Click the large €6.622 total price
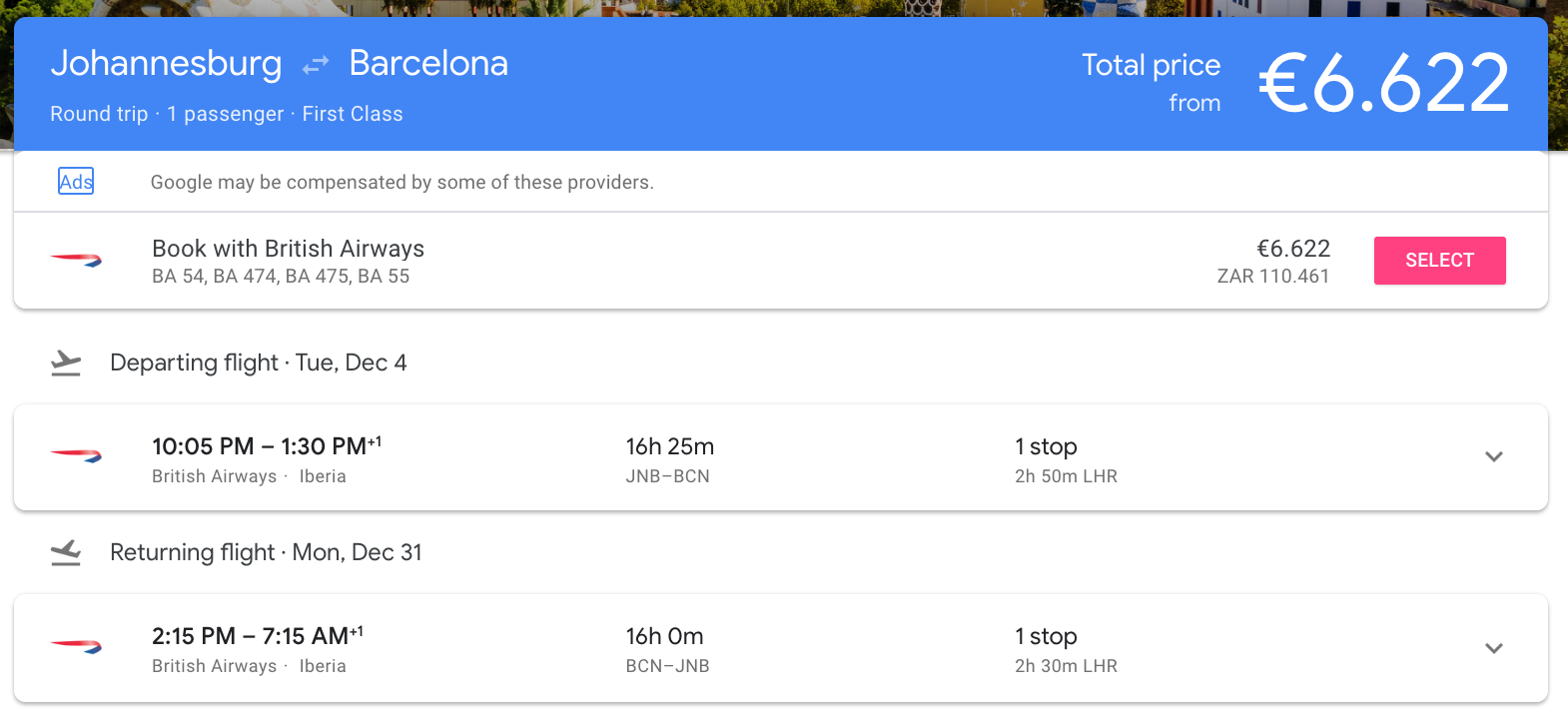Screen dimensions: 1568x723 (1383, 83)
